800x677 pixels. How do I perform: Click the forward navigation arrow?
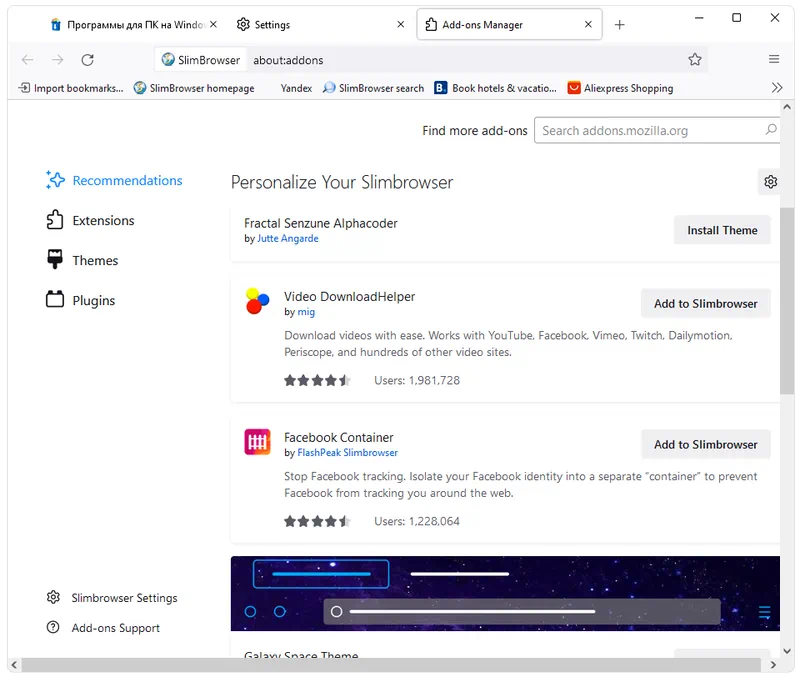tap(58, 60)
